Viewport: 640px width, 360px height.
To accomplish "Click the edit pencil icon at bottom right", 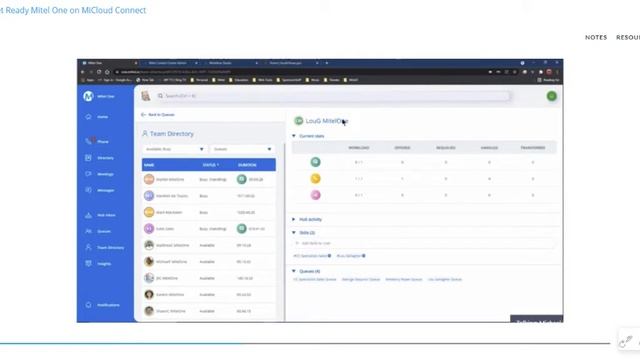I will coord(625,341).
